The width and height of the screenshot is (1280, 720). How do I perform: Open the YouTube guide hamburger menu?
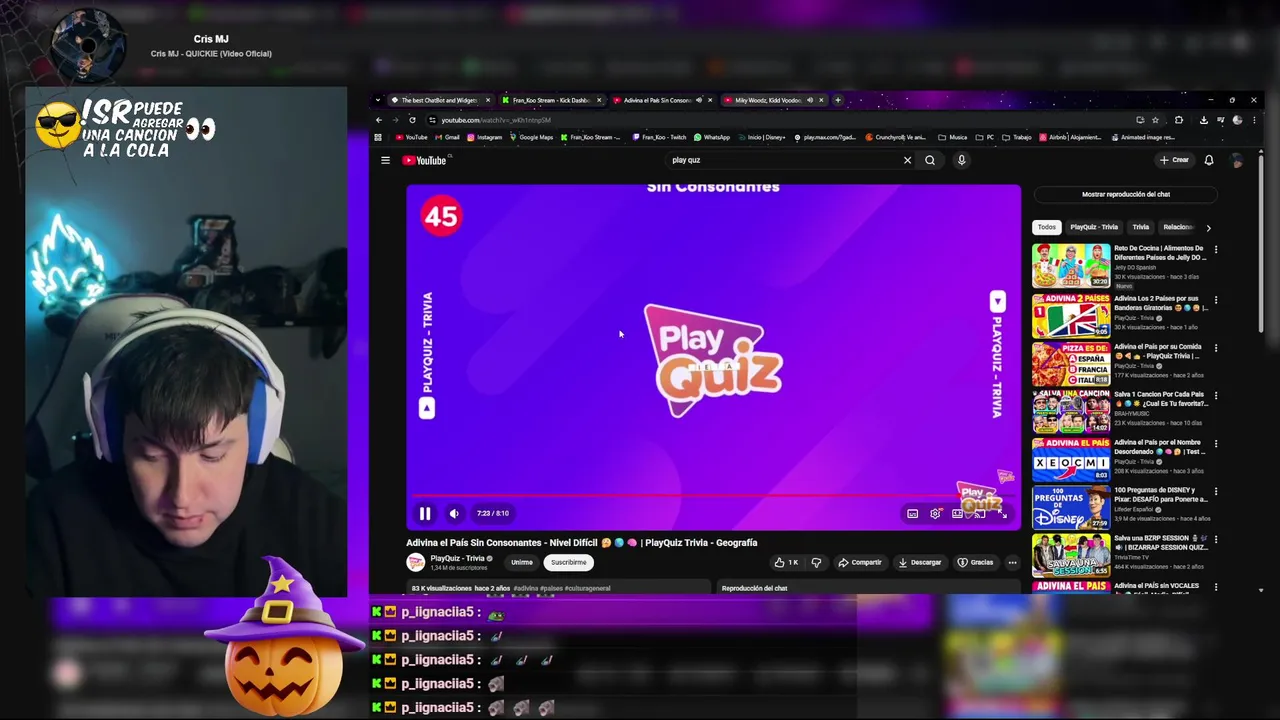385,160
